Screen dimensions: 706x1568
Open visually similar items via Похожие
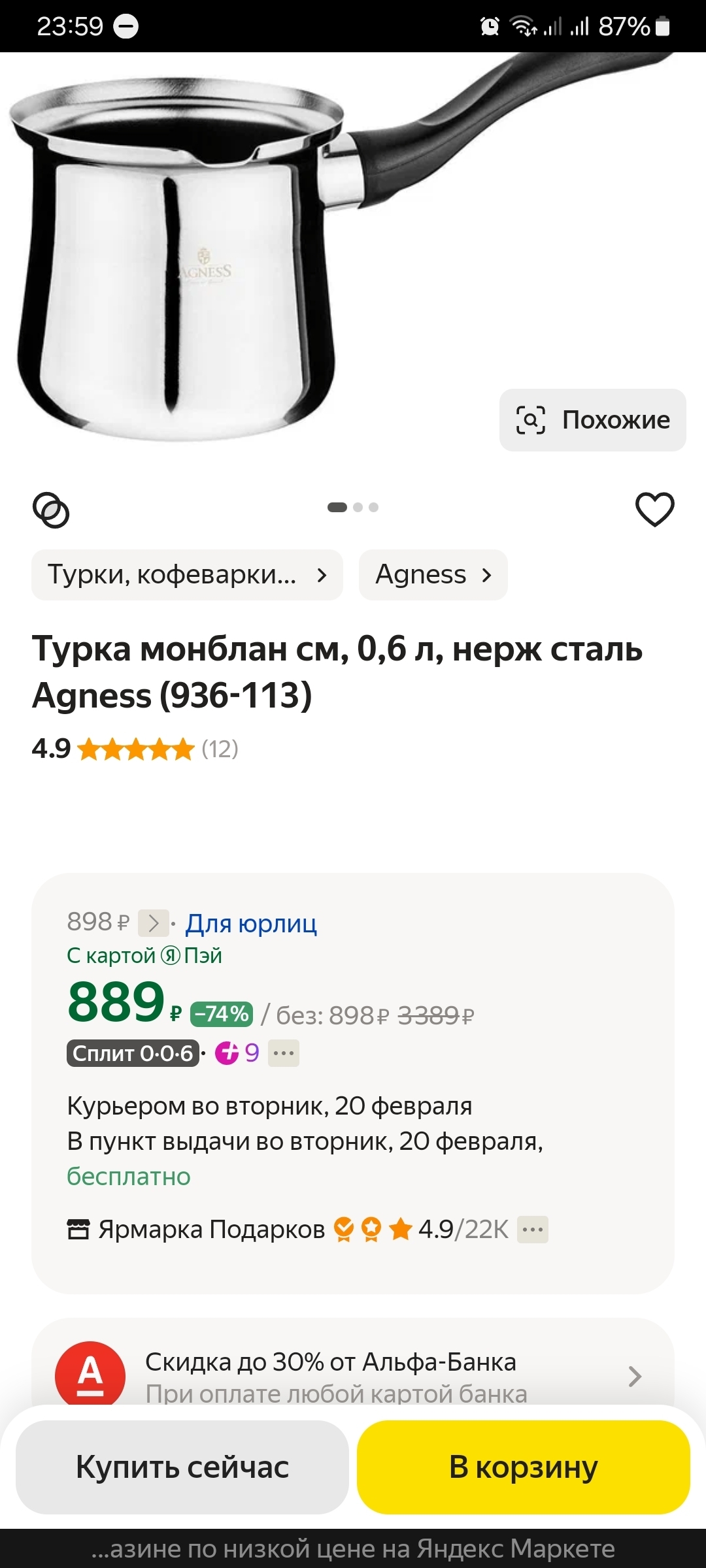click(x=593, y=420)
